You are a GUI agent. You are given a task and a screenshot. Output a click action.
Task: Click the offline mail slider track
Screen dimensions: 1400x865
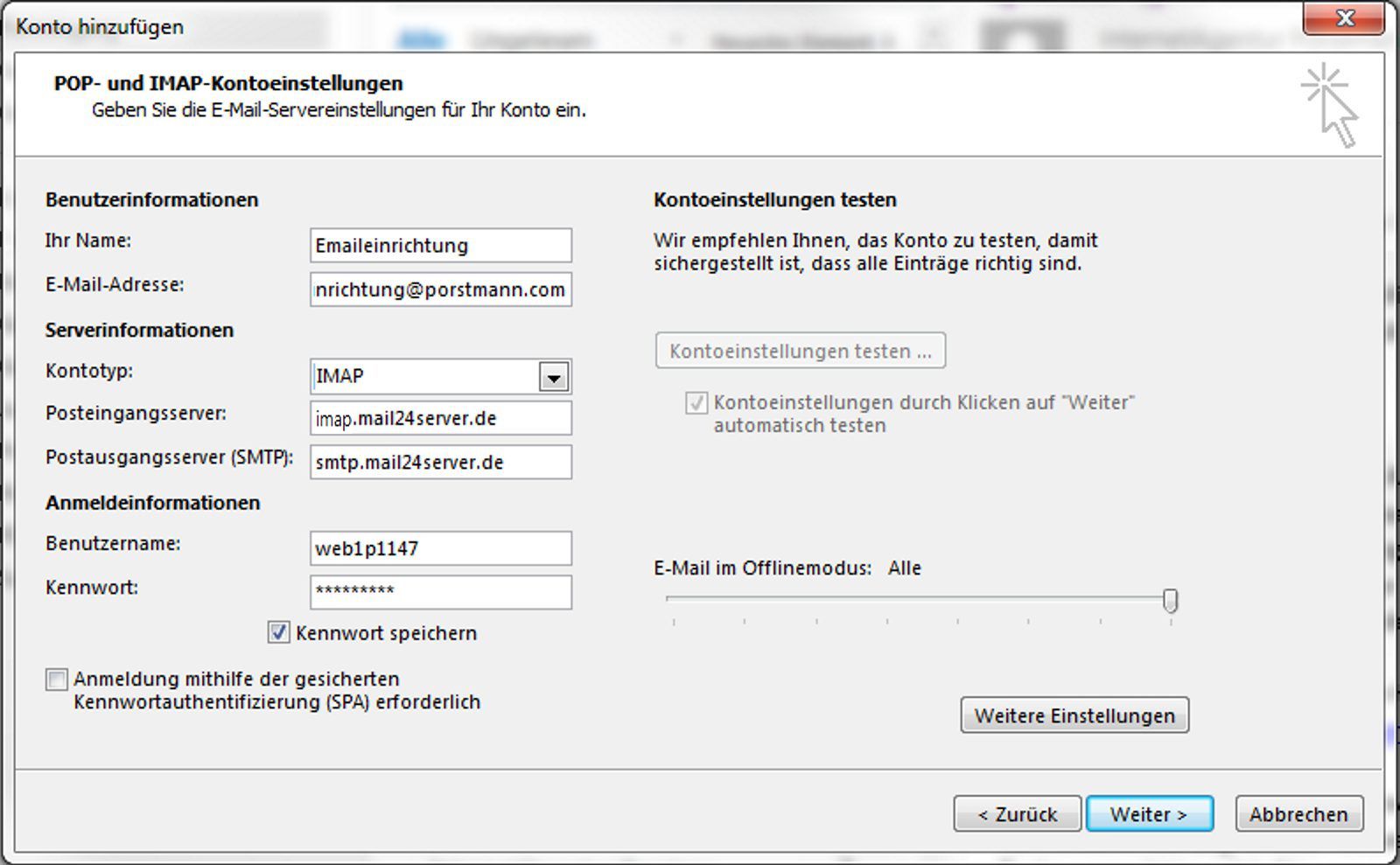[919, 599]
